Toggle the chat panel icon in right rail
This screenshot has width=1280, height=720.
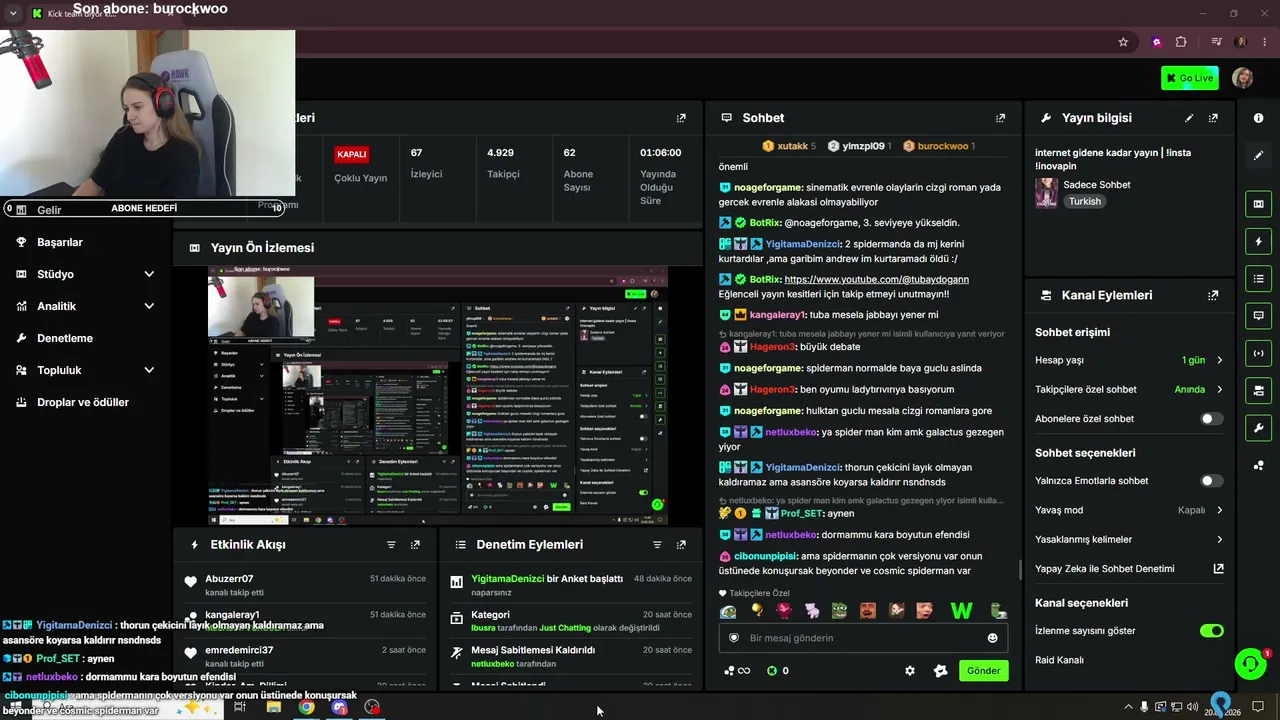coord(1258,315)
